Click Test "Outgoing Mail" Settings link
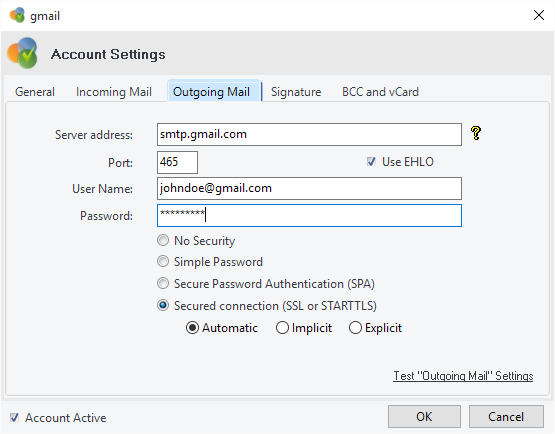This screenshot has width=555, height=434. coord(463,376)
